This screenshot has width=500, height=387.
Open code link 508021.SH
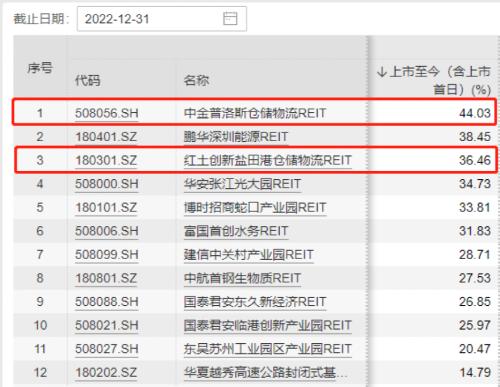tap(107, 325)
